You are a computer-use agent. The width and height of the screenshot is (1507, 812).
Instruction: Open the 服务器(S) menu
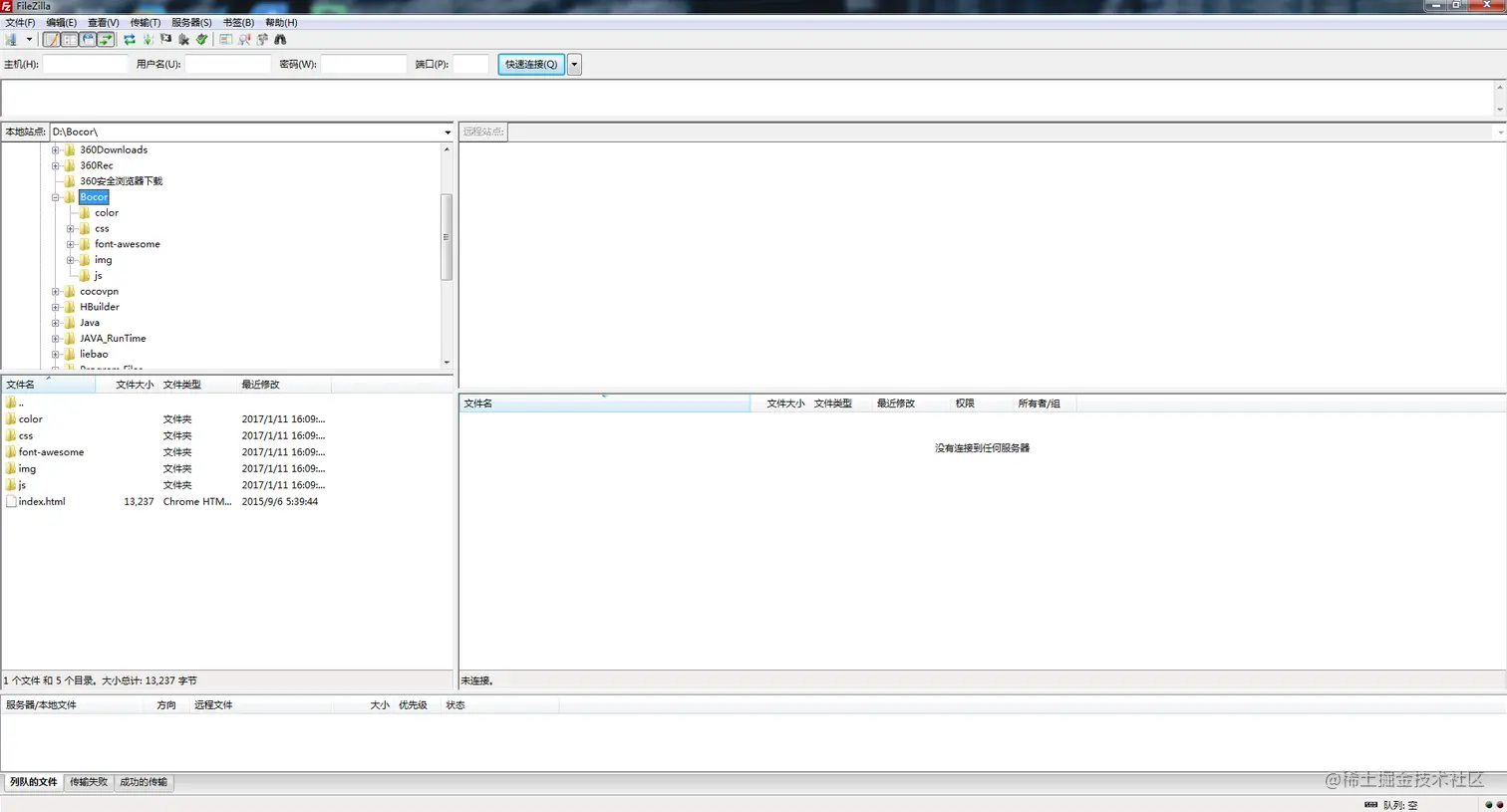click(x=191, y=22)
